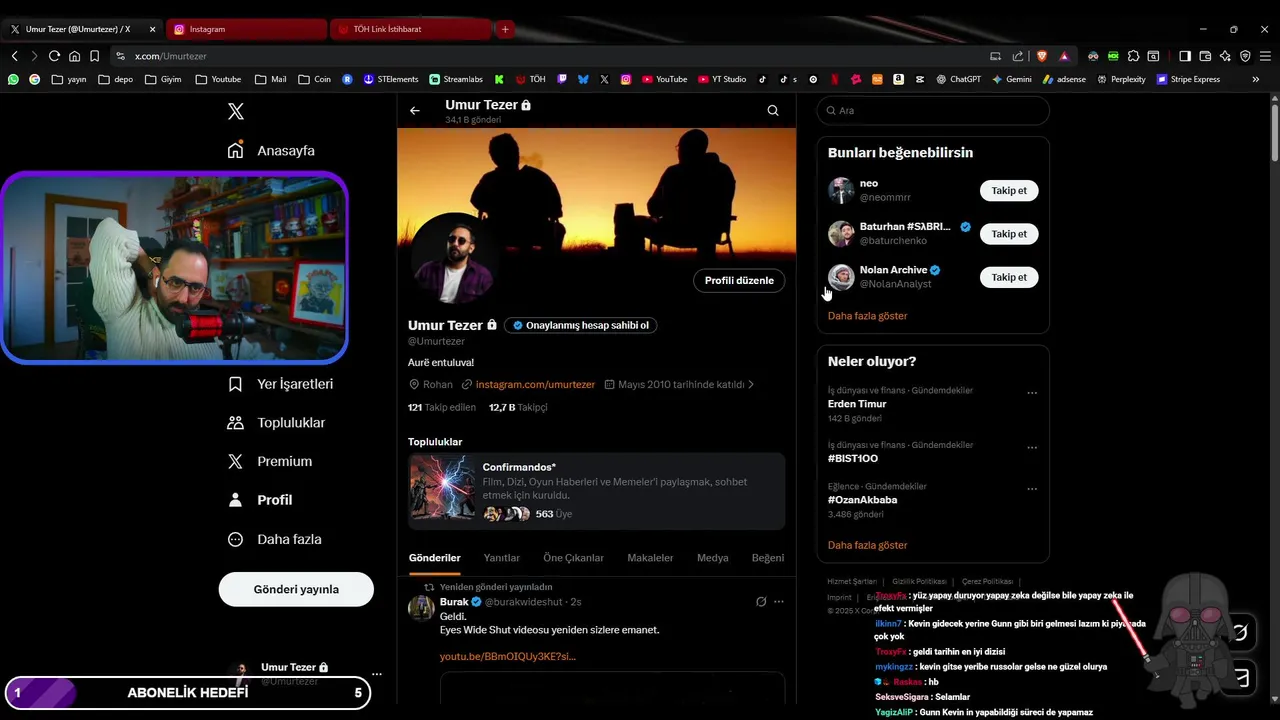Focus the Ara search field

[933, 111]
